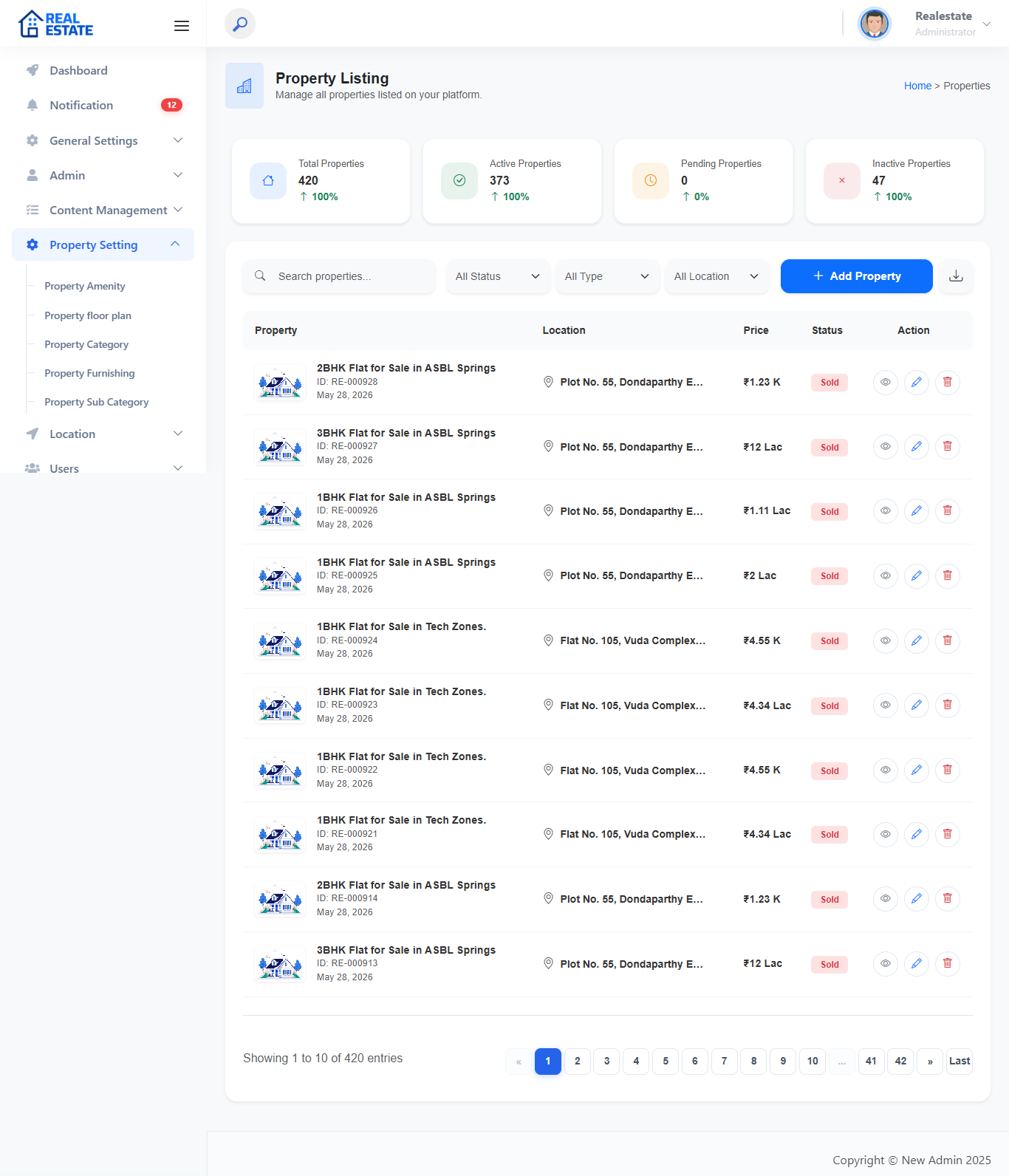The height and width of the screenshot is (1176, 1009).
Task: View property RE-000921 via eye icon
Action: coord(886,834)
